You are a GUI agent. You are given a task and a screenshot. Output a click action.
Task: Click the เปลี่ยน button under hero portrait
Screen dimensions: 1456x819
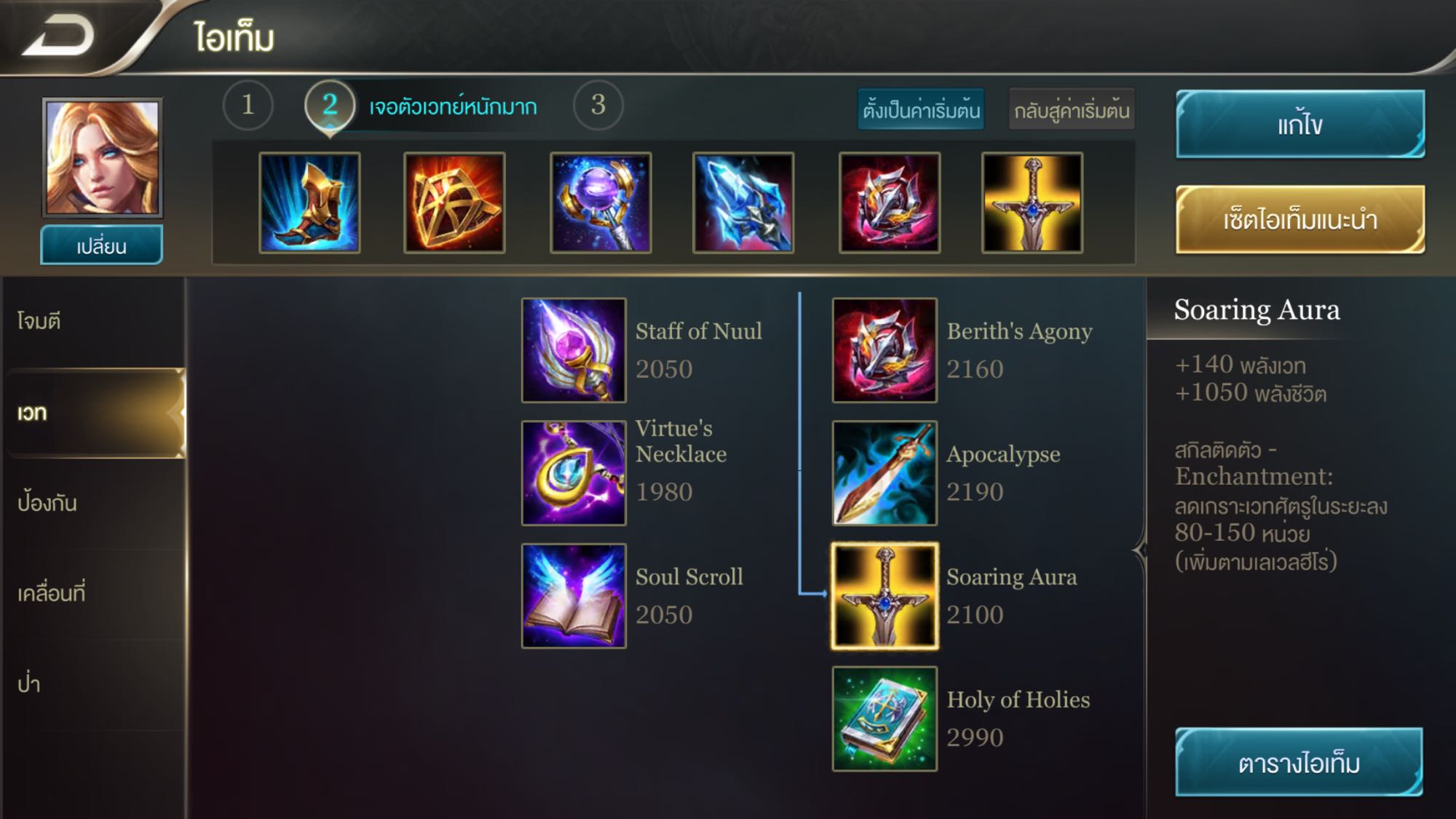point(101,245)
